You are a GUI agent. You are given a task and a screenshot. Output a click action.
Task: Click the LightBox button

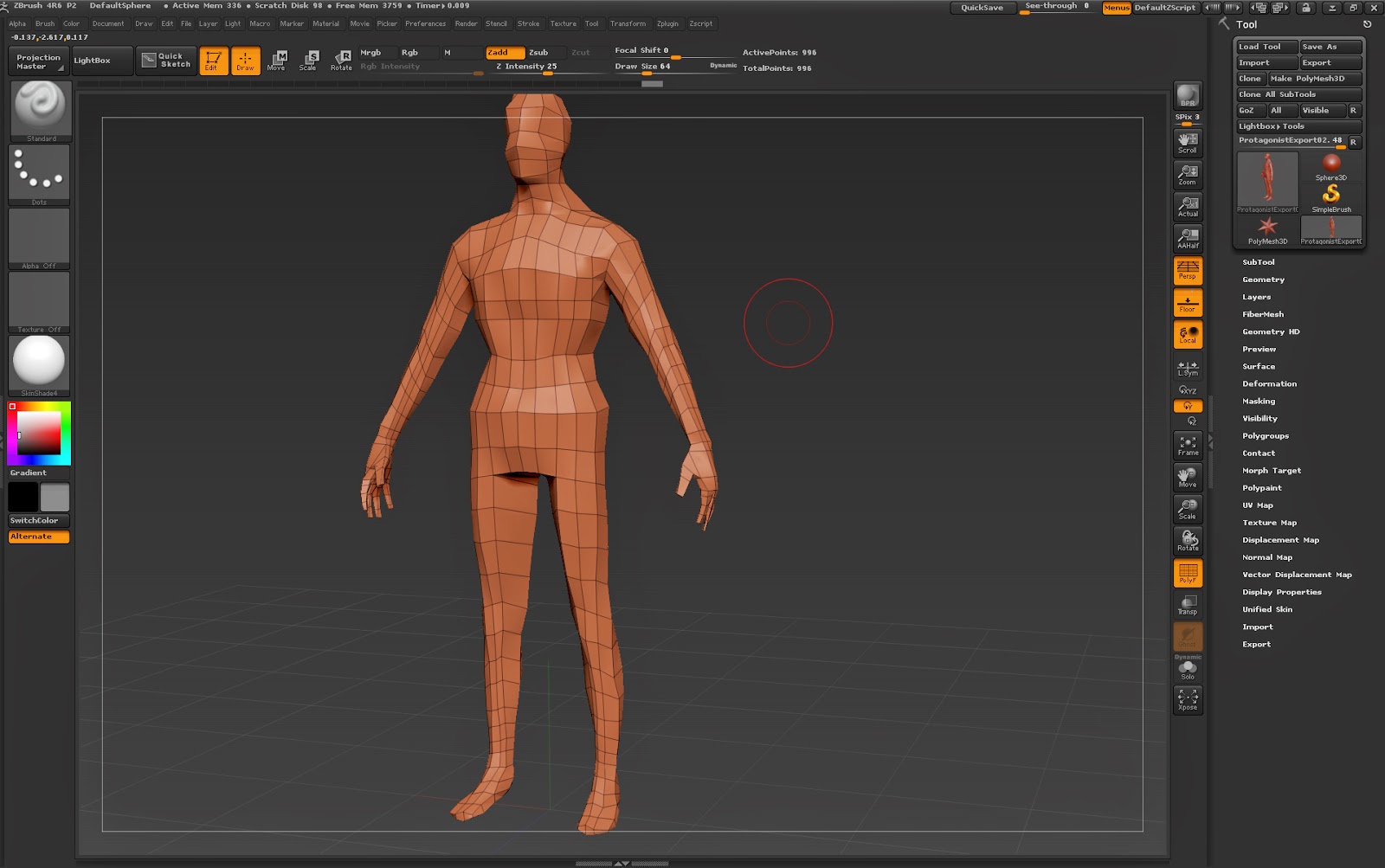pyautogui.click(x=92, y=61)
